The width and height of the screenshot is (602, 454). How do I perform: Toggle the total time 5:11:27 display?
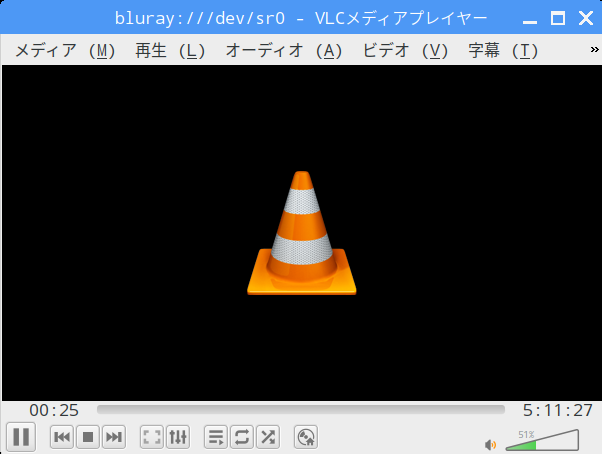pos(557,410)
